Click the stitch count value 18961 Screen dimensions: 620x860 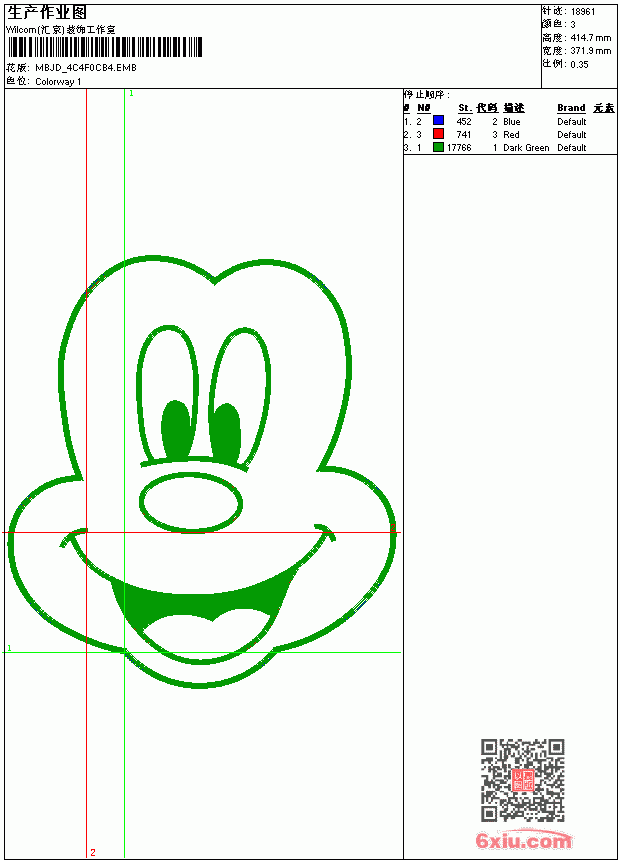[583, 12]
